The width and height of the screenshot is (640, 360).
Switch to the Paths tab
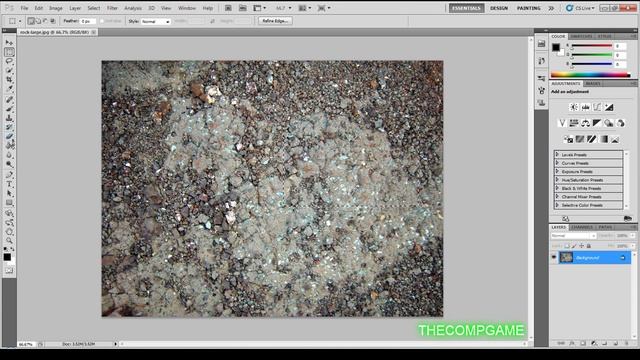pos(605,227)
